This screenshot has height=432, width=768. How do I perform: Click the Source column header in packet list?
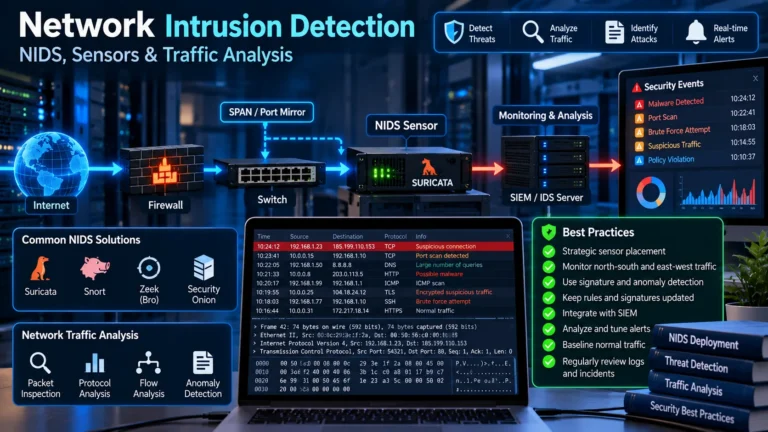point(299,237)
